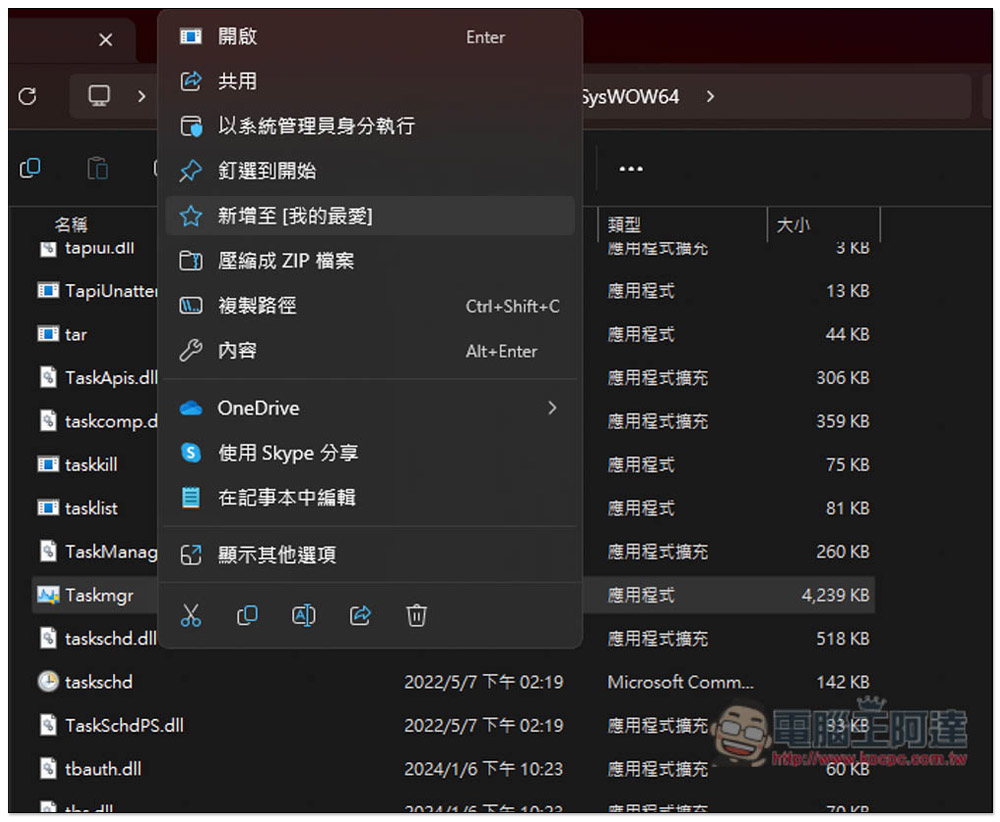Expand chevron after SysWOW64 in address bar
This screenshot has width=1000, height=822.
click(x=710, y=96)
